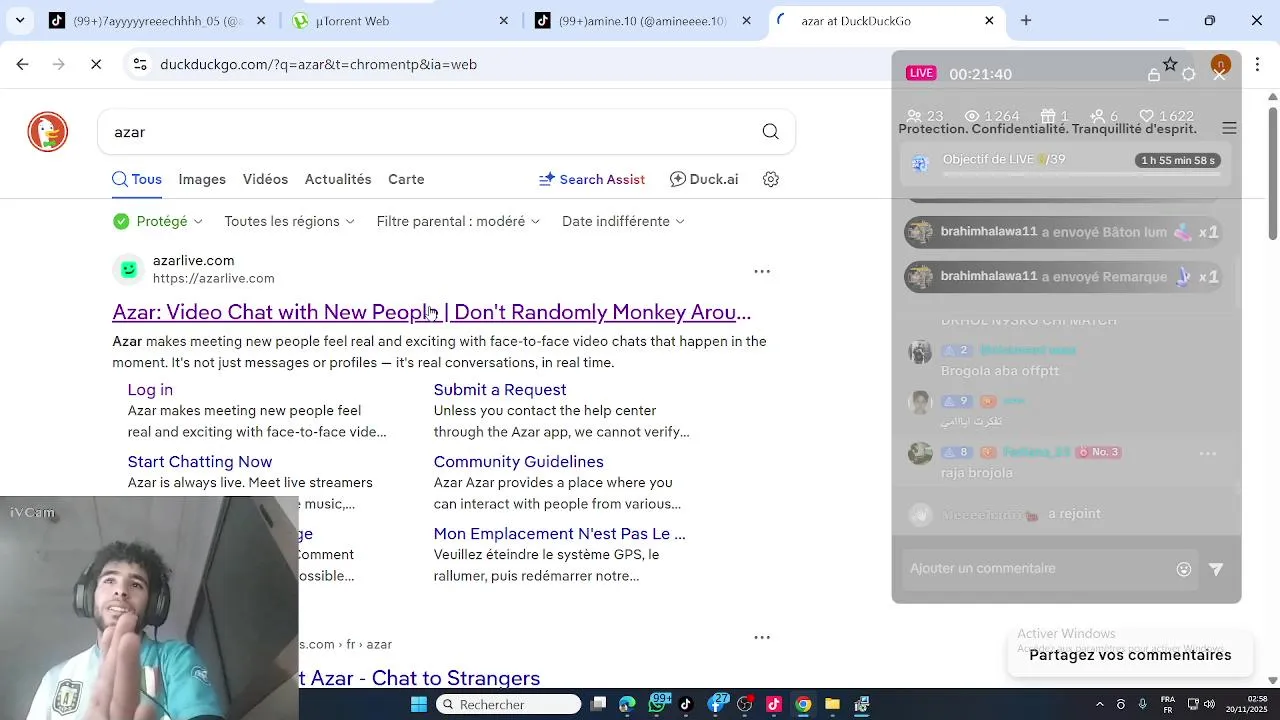This screenshot has height=720, width=1280.
Task: Open WhatsApp from the taskbar
Action: (x=657, y=704)
